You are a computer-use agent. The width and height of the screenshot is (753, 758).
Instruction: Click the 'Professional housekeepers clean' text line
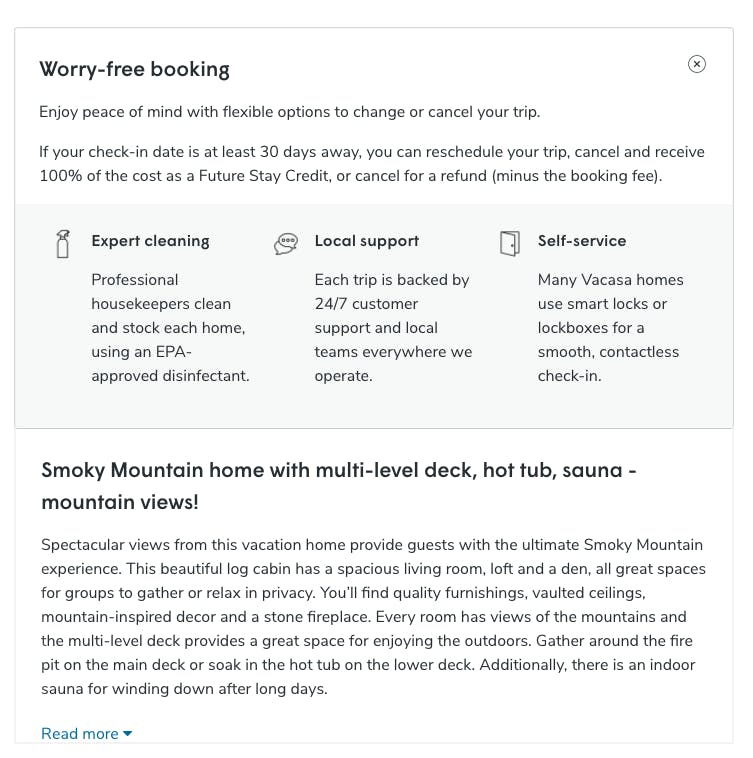click(161, 292)
